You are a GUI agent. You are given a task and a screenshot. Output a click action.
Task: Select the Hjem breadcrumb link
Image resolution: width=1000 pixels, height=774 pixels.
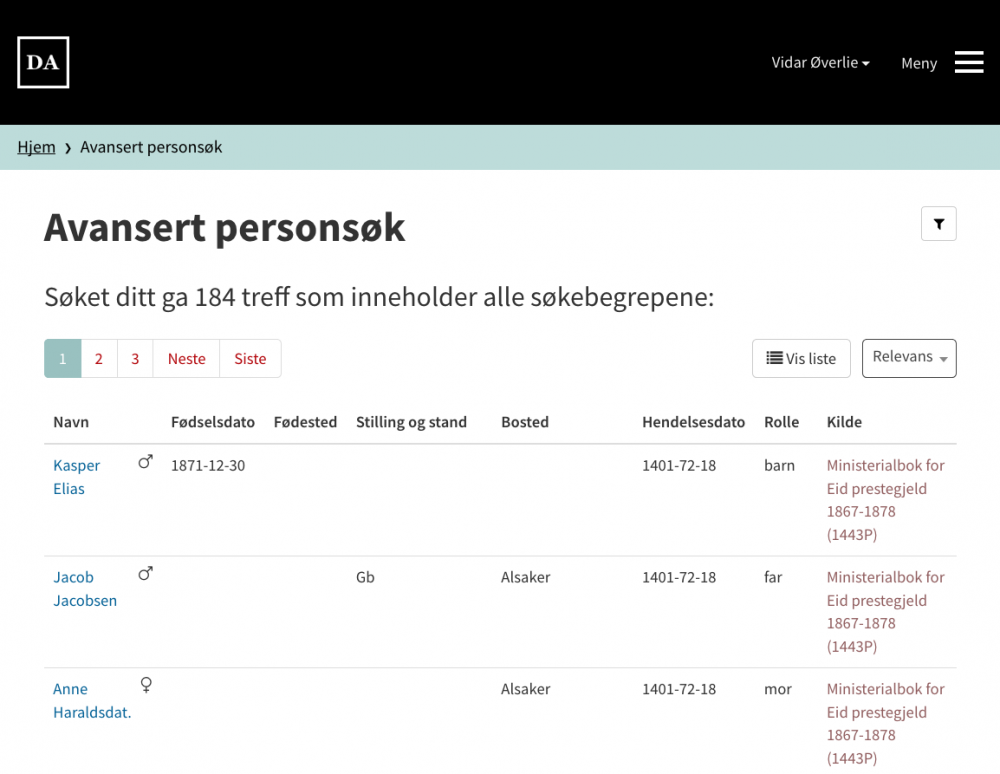click(36, 147)
